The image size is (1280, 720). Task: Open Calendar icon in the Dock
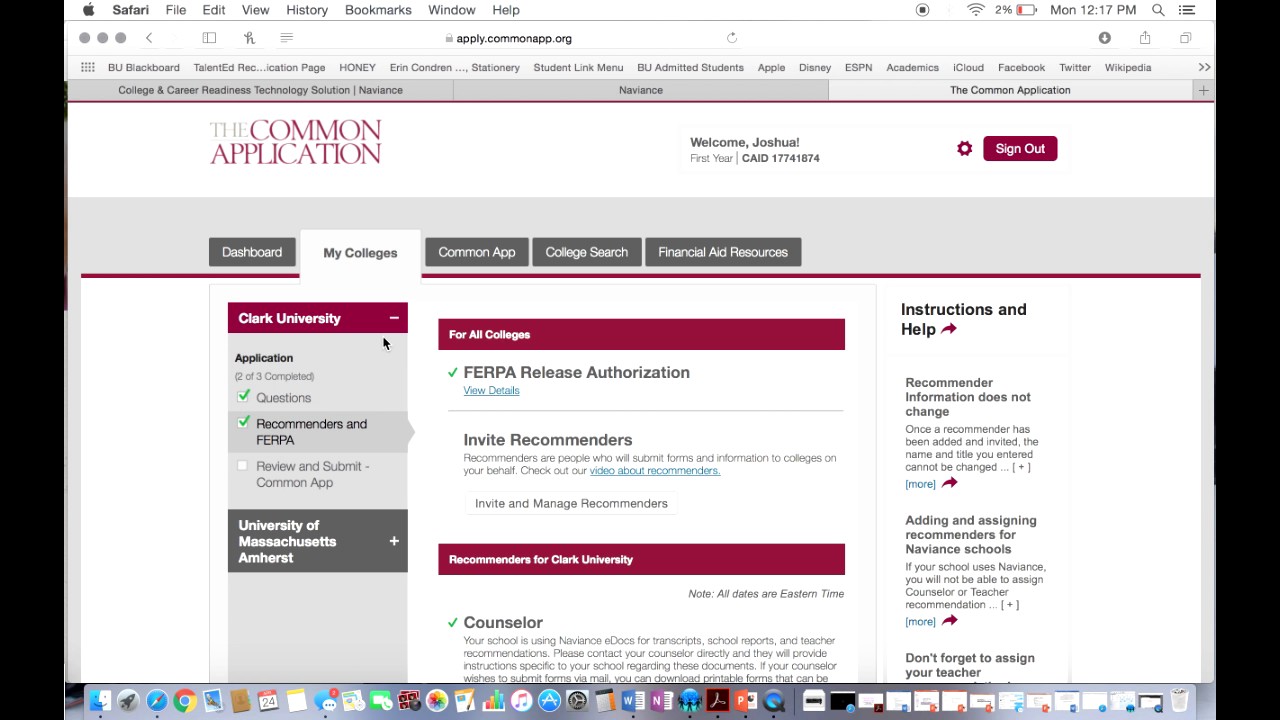click(268, 701)
